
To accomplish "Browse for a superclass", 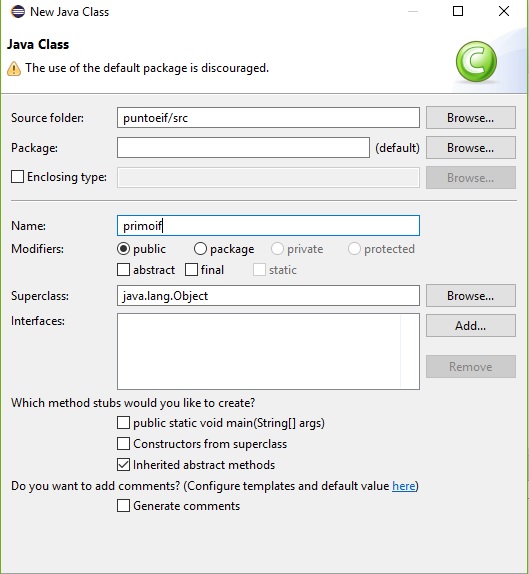I will pyautogui.click(x=470, y=295).
